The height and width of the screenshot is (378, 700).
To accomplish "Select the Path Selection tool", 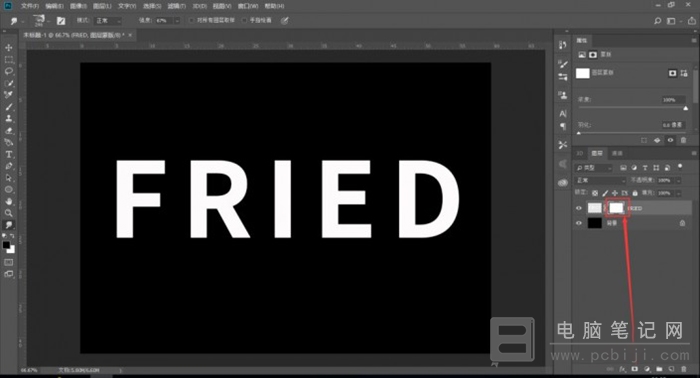I will pos(8,178).
